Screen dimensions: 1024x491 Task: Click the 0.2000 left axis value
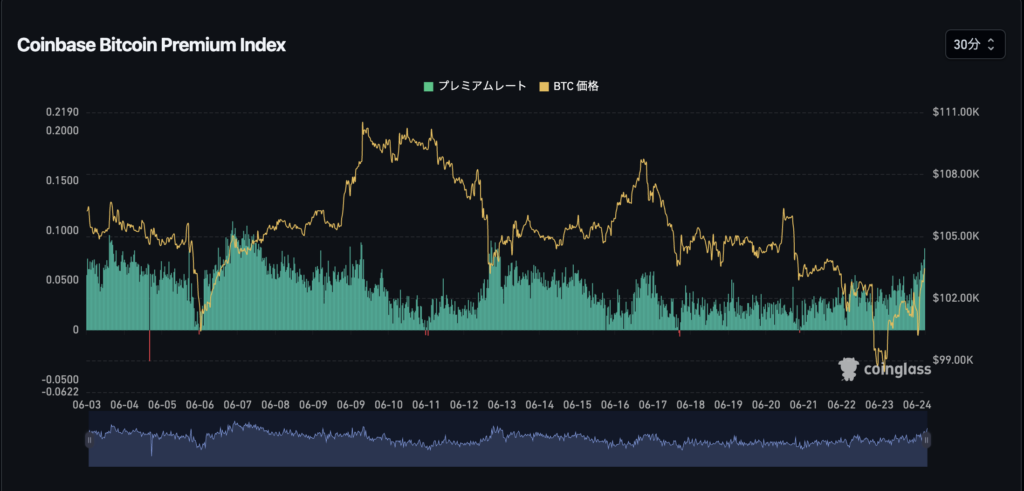(x=63, y=131)
